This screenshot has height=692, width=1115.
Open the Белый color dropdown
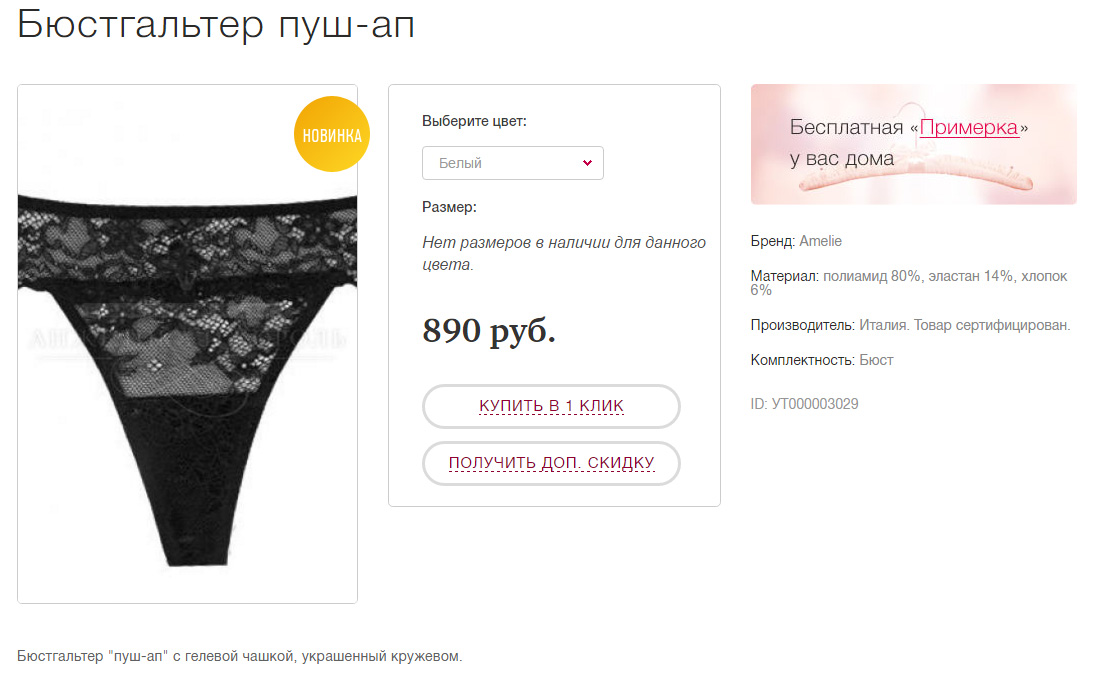click(x=513, y=163)
